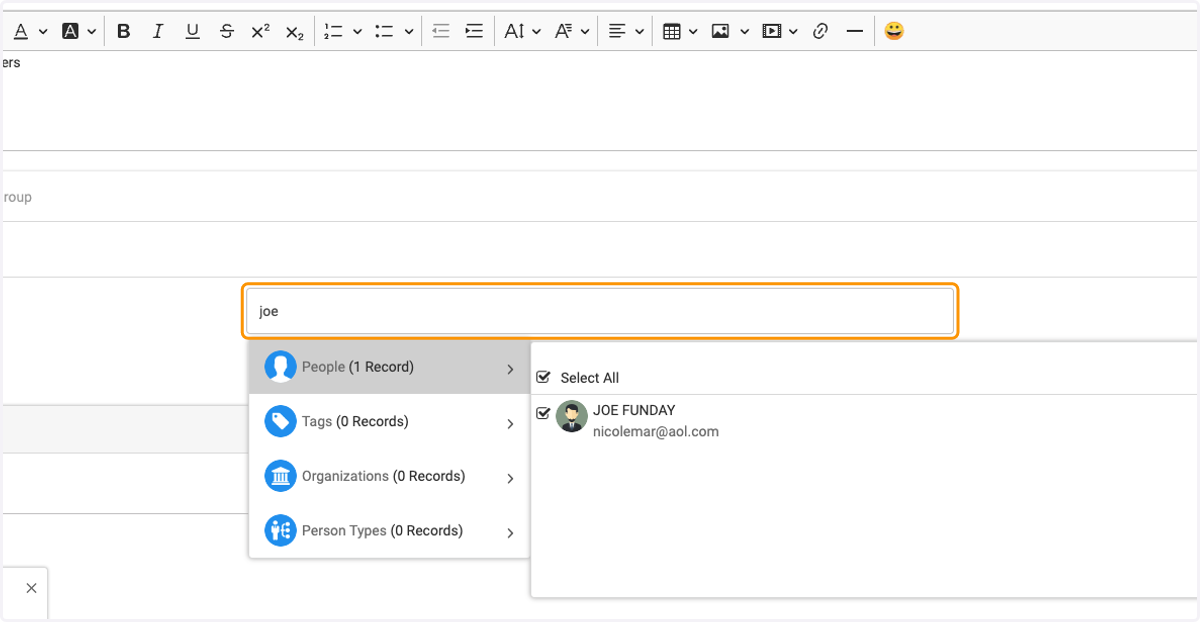Expand the insert table dropdown arrow

click(693, 32)
